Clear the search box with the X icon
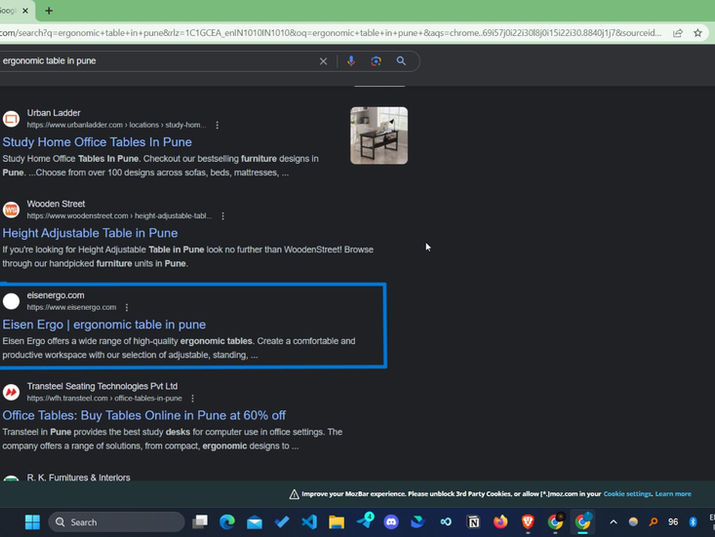Screen dimensions: 715x537 (x=323, y=61)
